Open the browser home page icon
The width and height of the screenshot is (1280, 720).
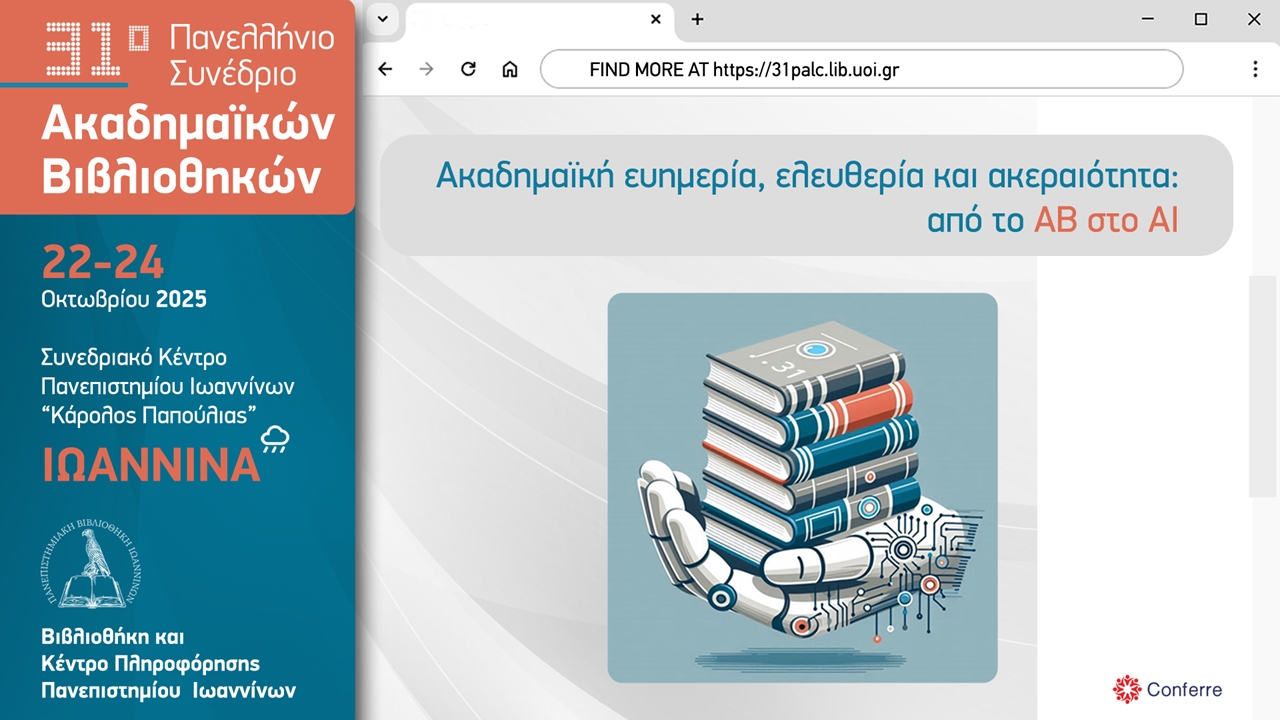(x=510, y=69)
